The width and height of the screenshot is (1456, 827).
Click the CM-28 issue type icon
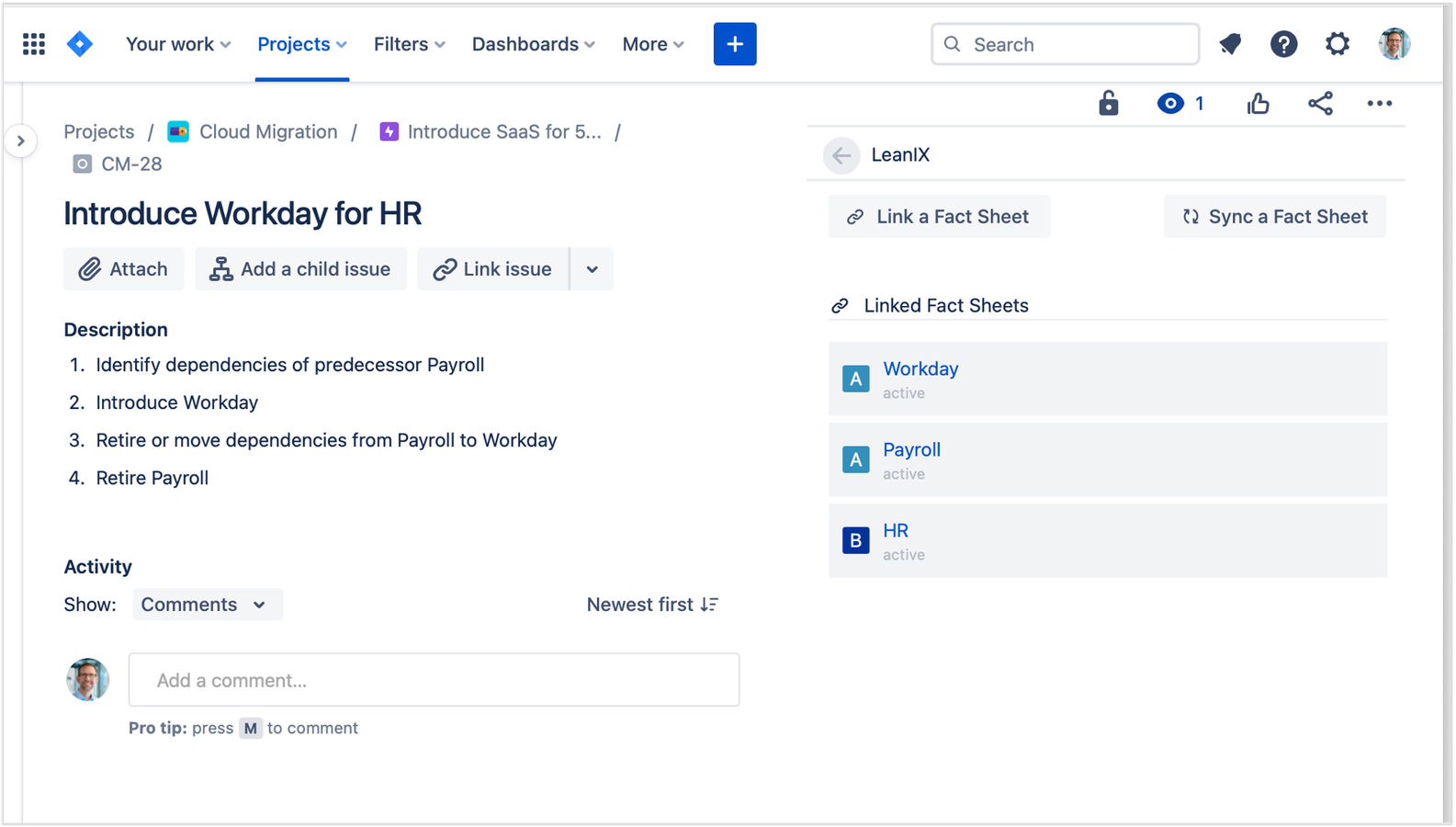point(83,164)
